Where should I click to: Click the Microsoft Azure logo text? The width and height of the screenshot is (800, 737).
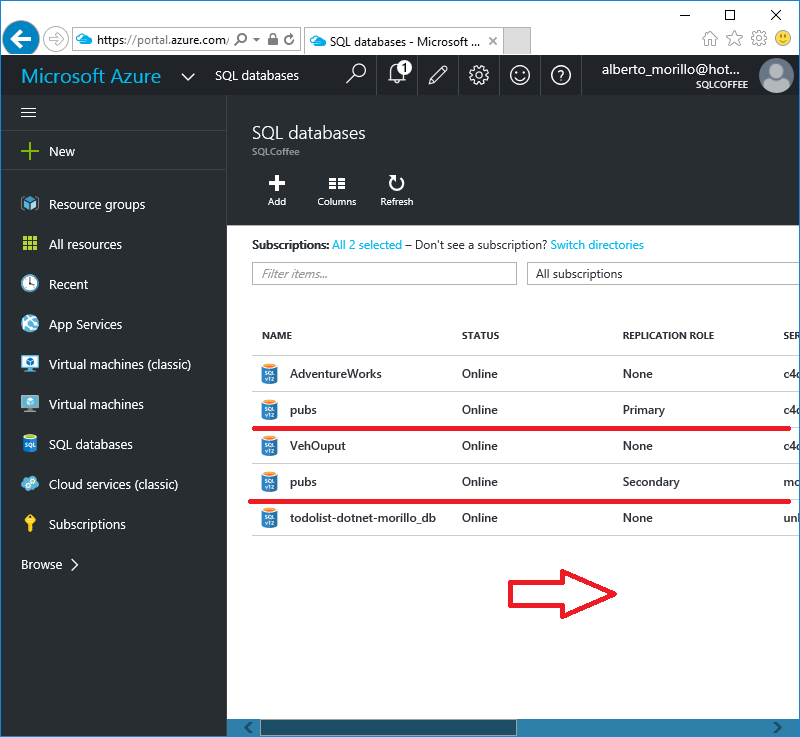click(x=91, y=76)
